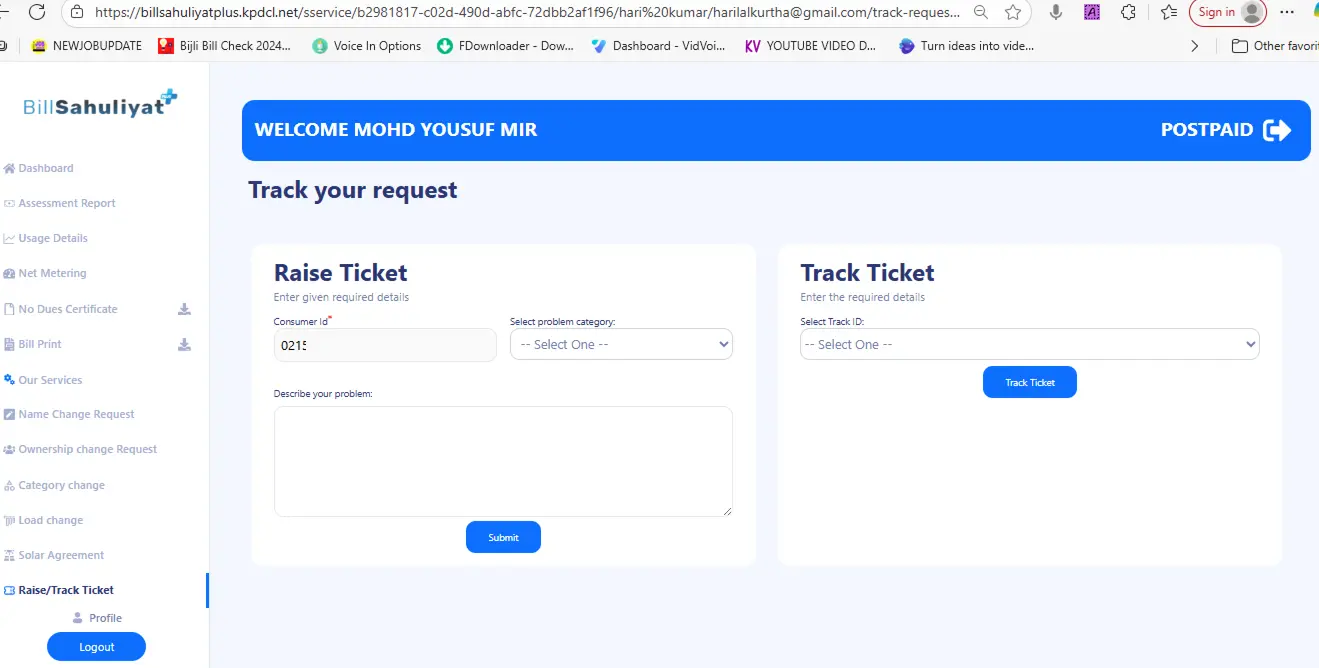
Task: Download the No Dues Certificate via its icon
Action: tap(184, 309)
